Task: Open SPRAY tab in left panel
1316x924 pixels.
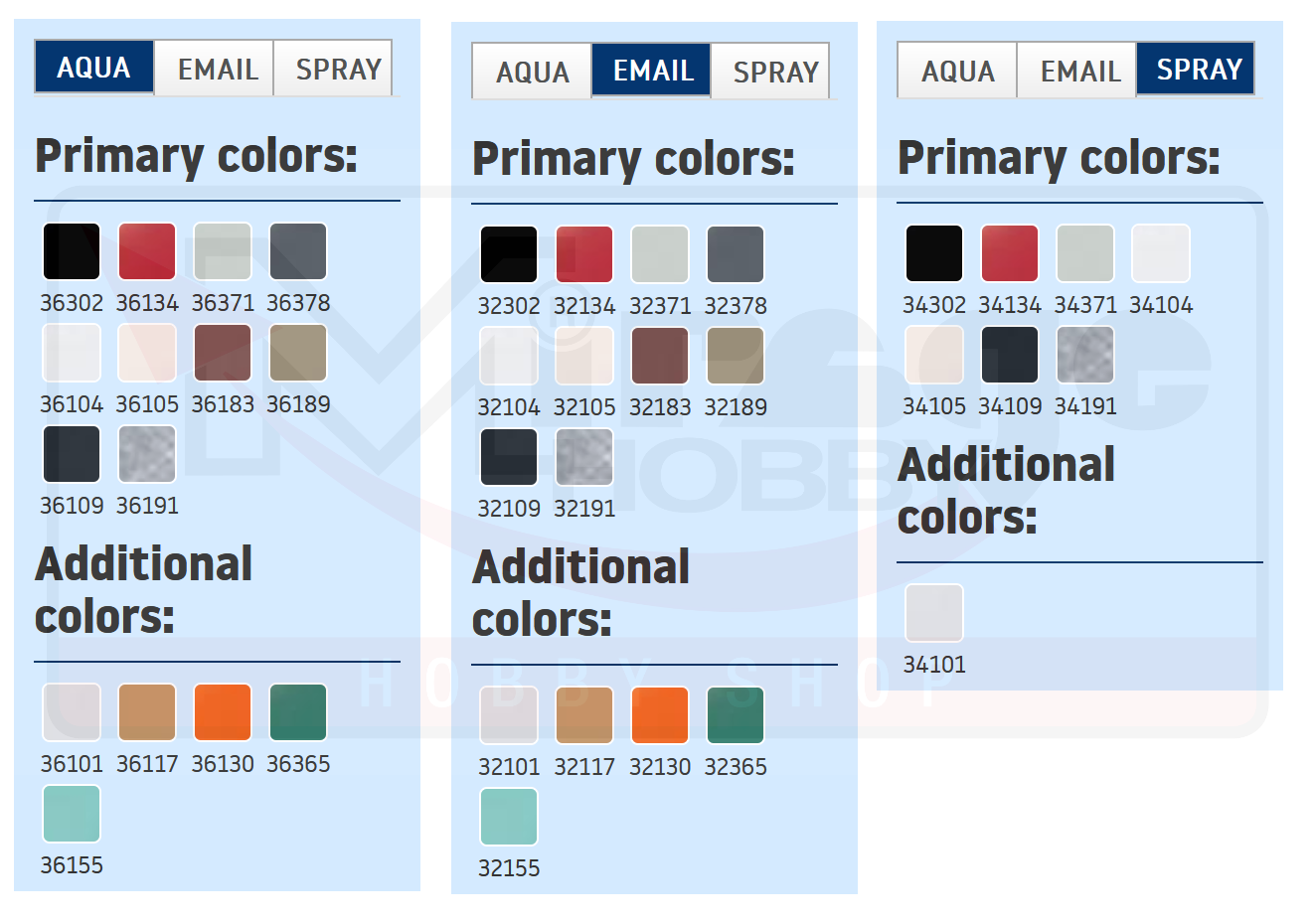Action: [337, 69]
